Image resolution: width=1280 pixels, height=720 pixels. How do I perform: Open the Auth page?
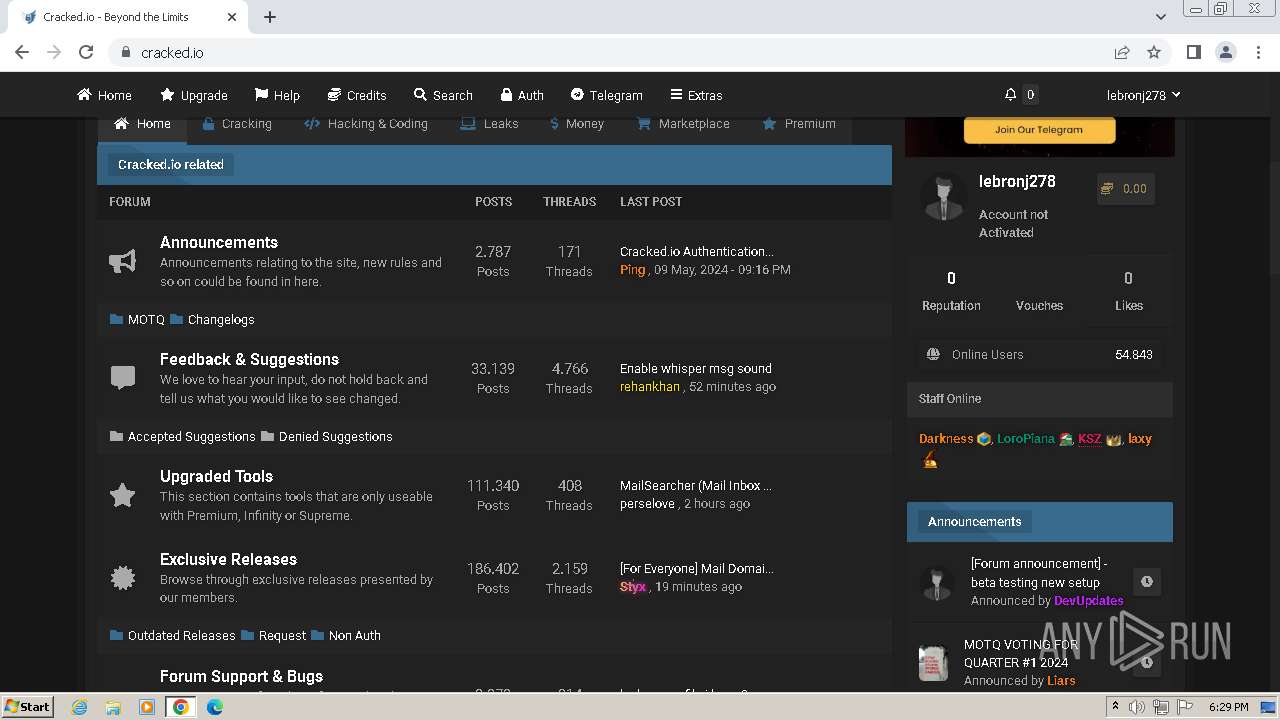[x=522, y=95]
